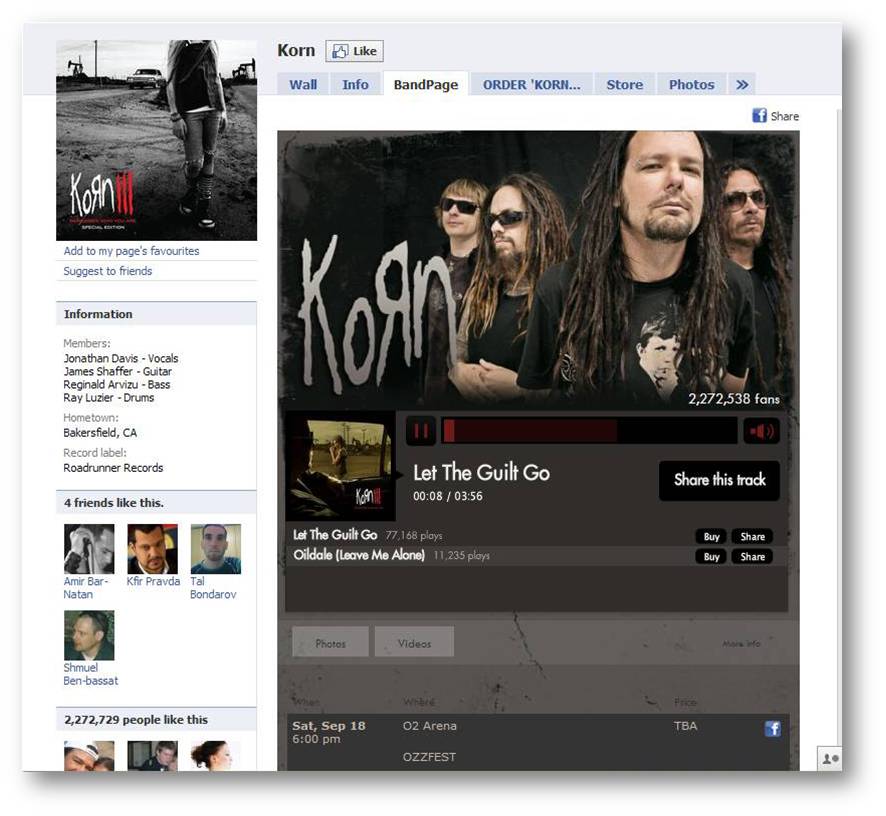Click the More info link
This screenshot has height=816, width=886.
(741, 644)
